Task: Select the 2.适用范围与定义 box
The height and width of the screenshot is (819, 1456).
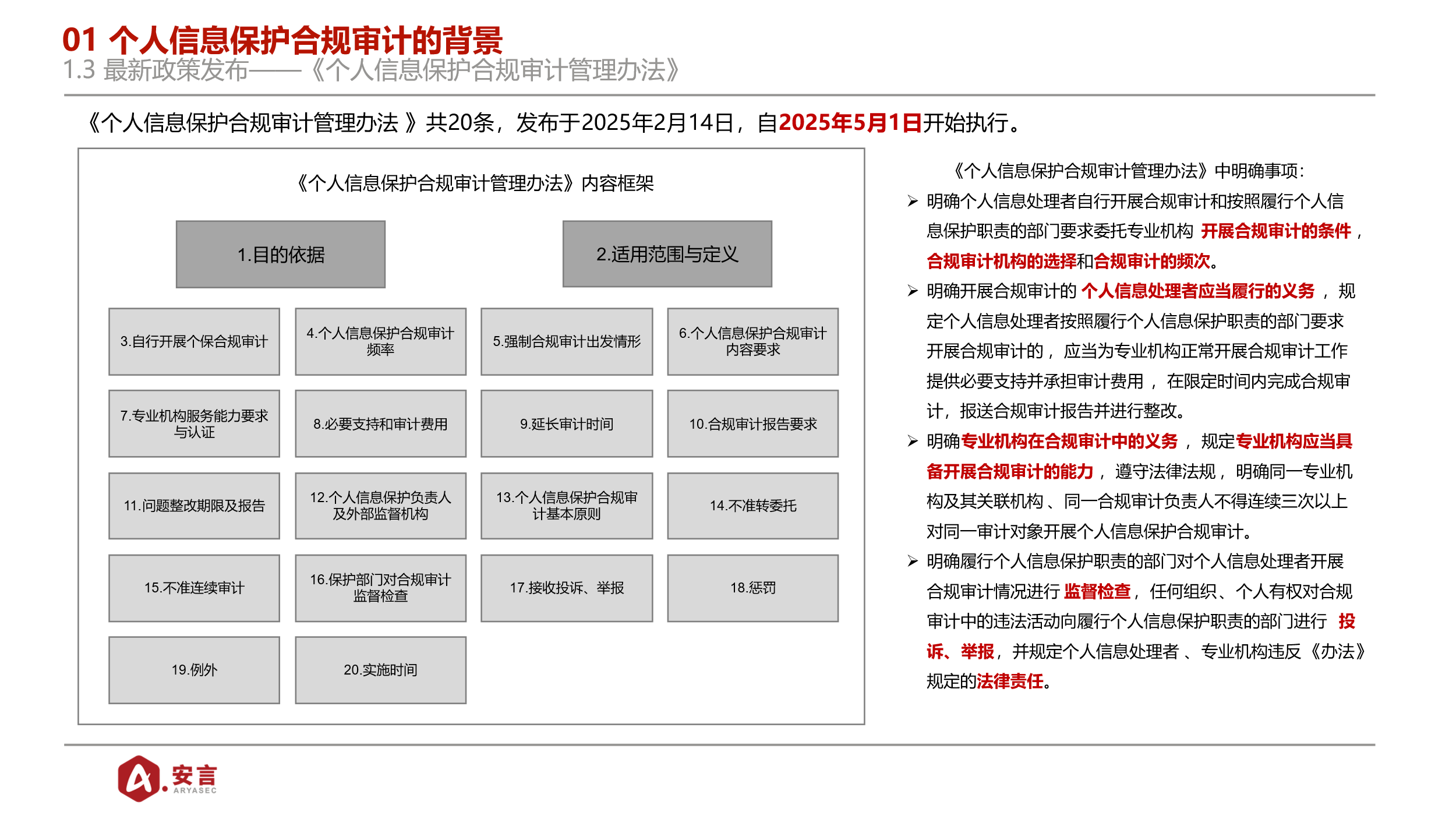Action: coord(667,254)
